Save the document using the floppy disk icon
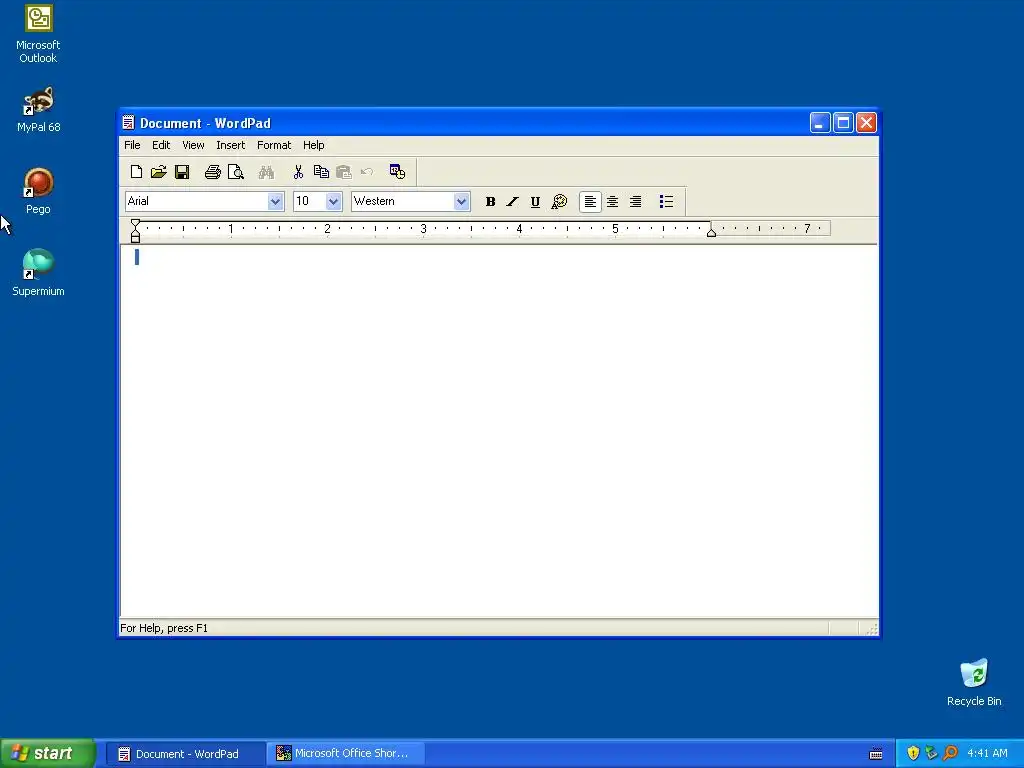 pos(182,172)
